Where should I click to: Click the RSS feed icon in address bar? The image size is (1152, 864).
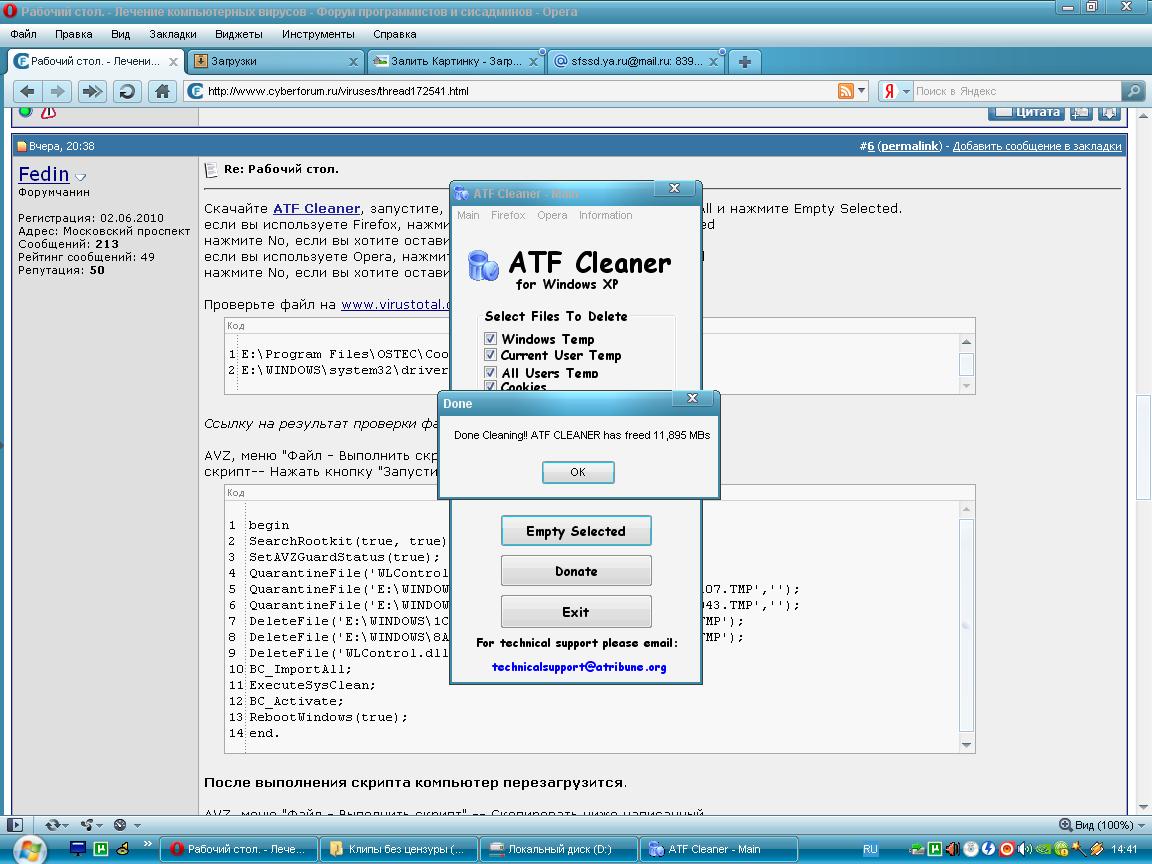[x=846, y=91]
